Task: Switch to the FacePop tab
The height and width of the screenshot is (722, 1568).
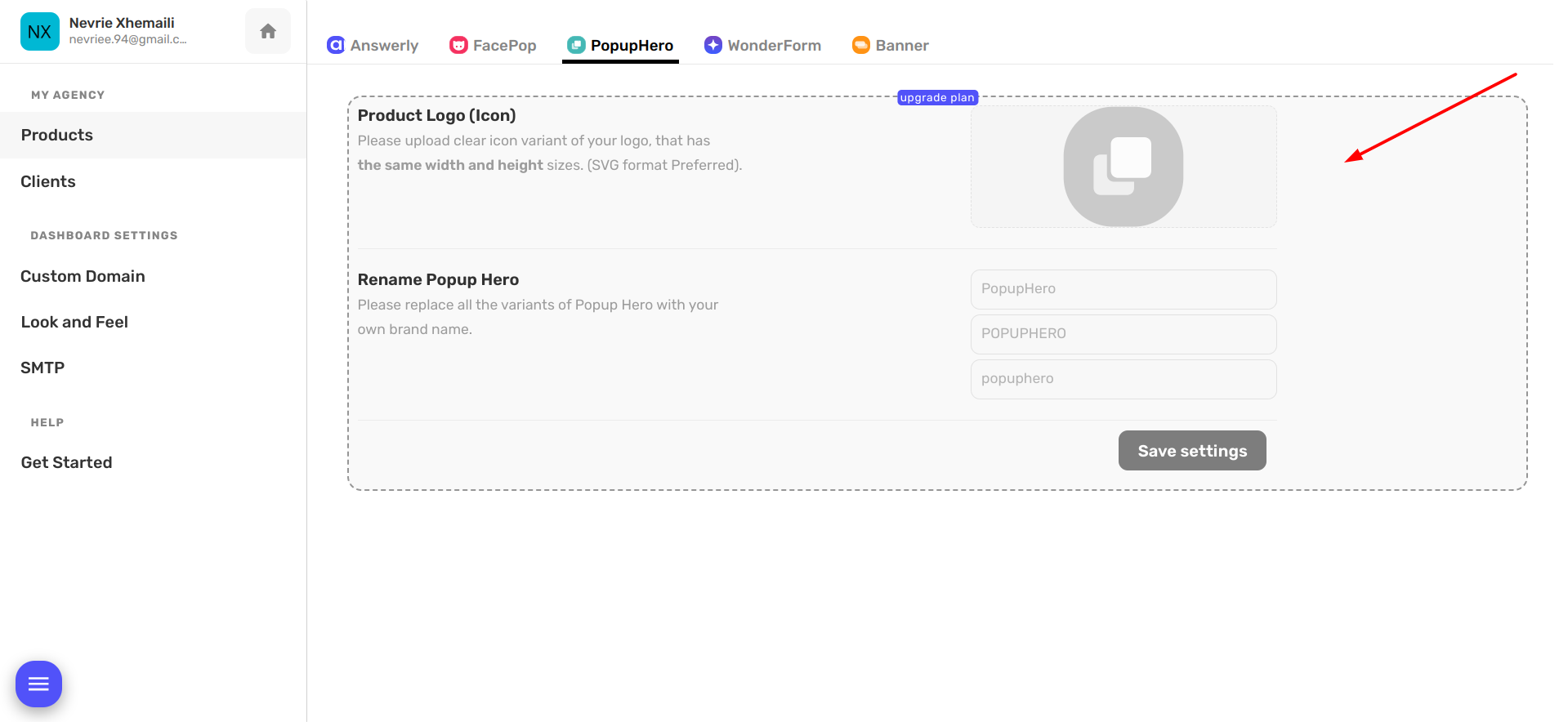Action: click(493, 46)
